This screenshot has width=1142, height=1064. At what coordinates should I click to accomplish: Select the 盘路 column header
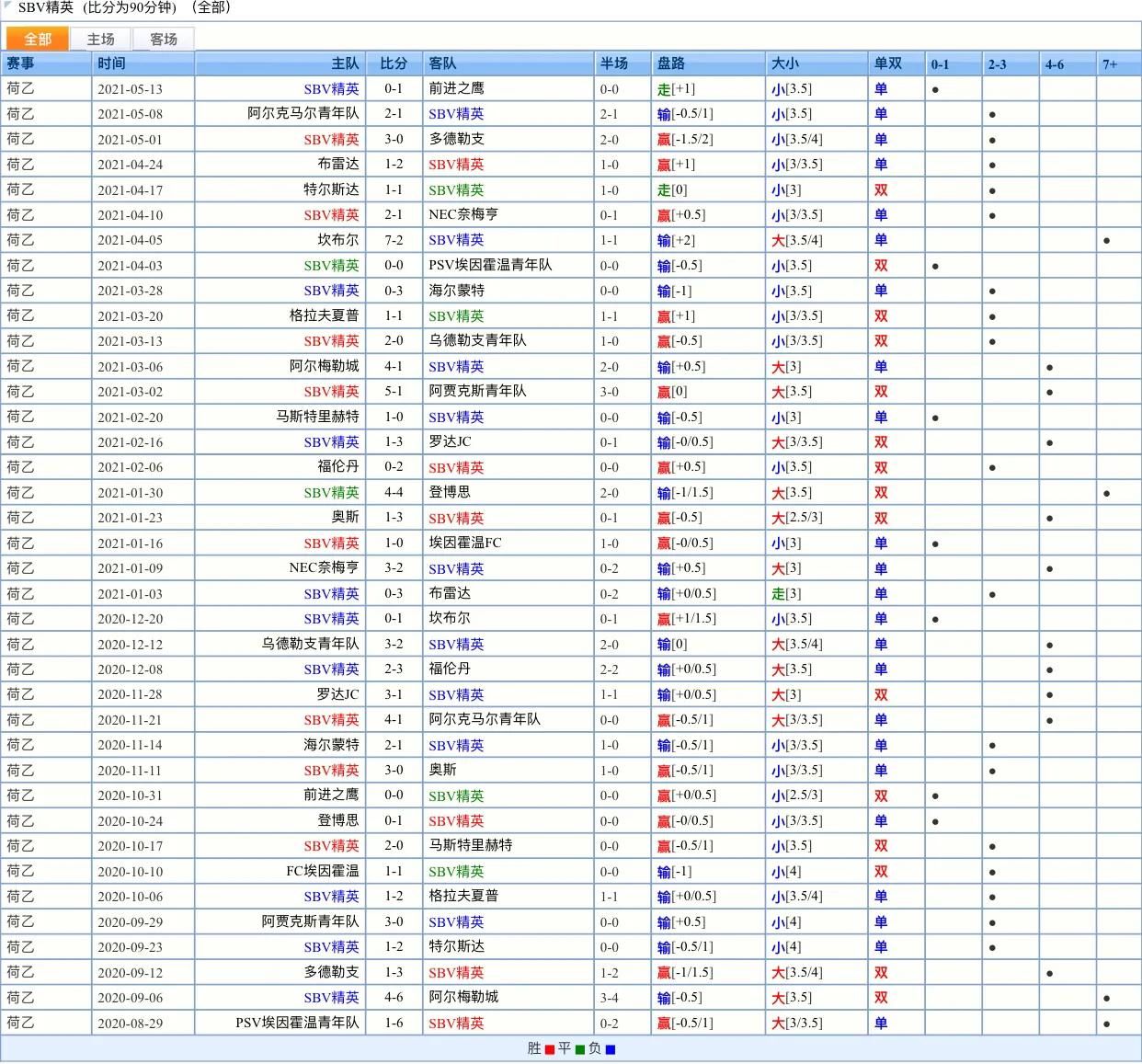[x=670, y=63]
